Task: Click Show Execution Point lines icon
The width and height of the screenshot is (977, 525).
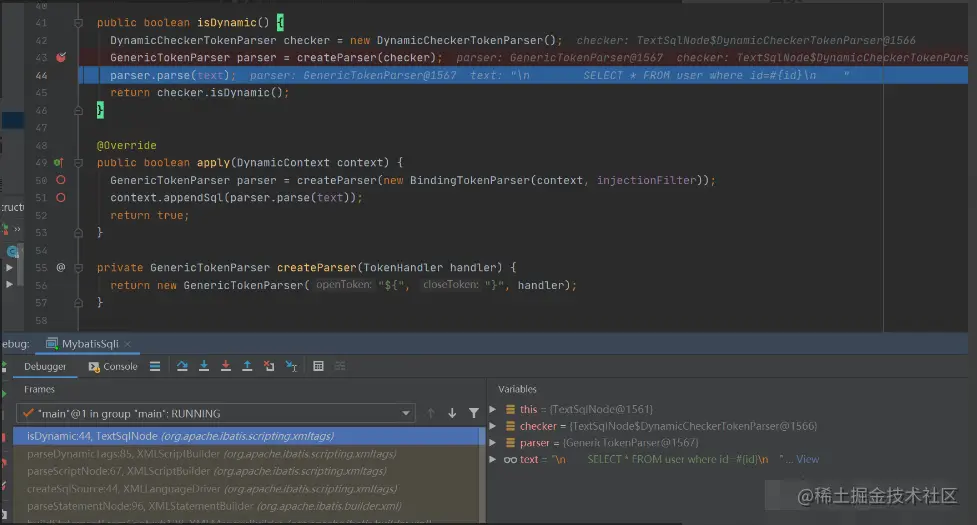Action: tap(155, 366)
